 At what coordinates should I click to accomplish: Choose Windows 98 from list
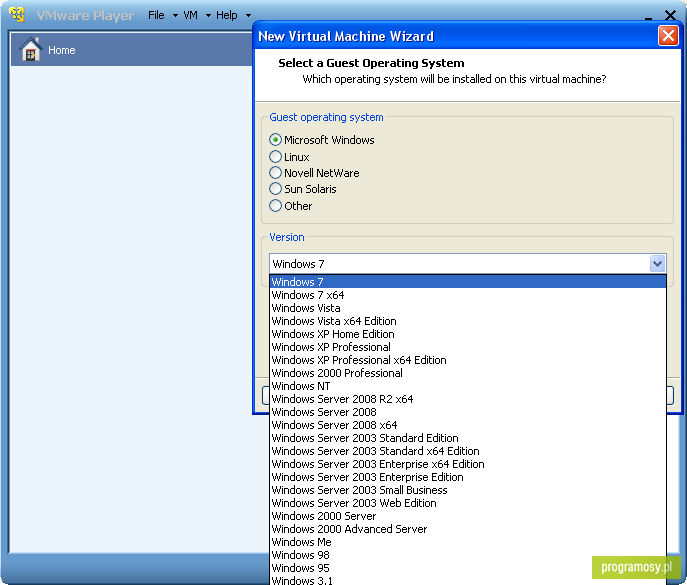point(468,555)
